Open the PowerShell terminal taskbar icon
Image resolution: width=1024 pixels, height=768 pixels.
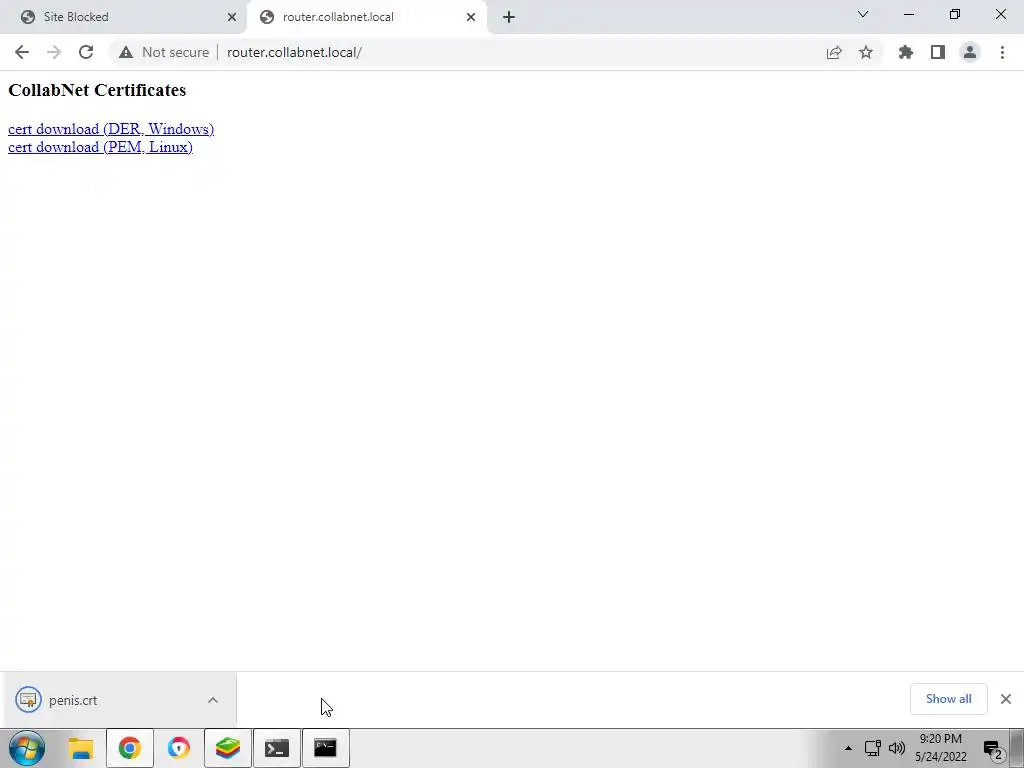pyautogui.click(x=277, y=748)
